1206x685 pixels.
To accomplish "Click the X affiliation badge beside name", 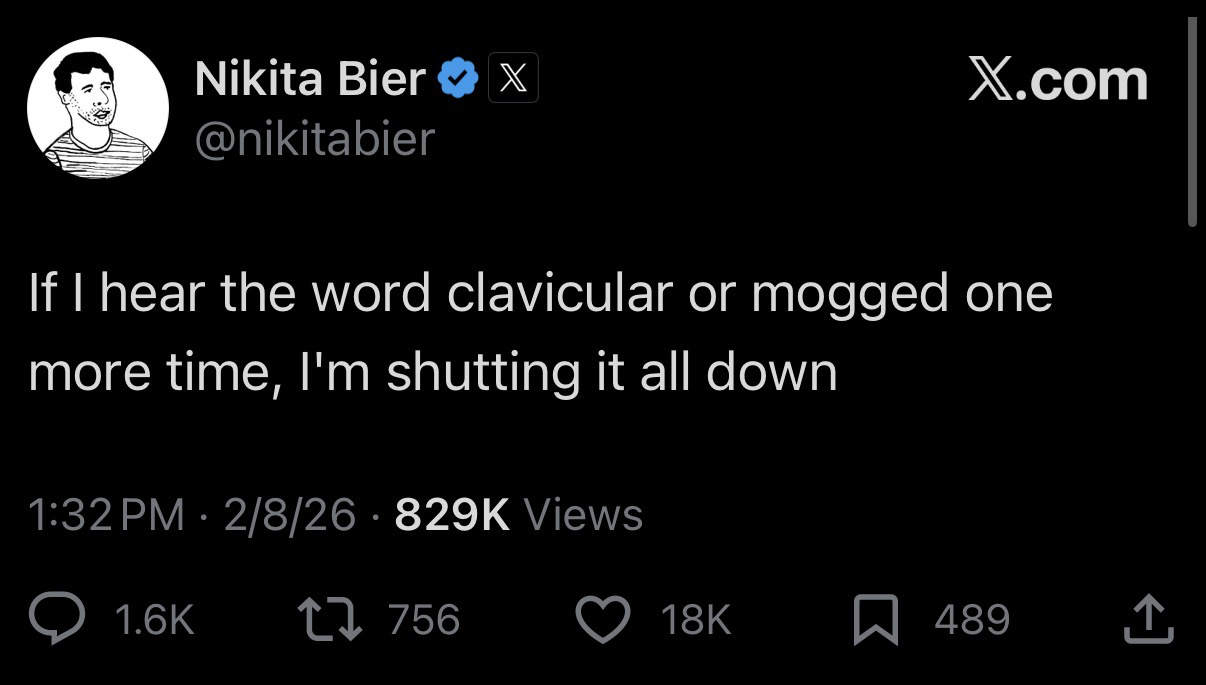I will pyautogui.click(x=513, y=78).
